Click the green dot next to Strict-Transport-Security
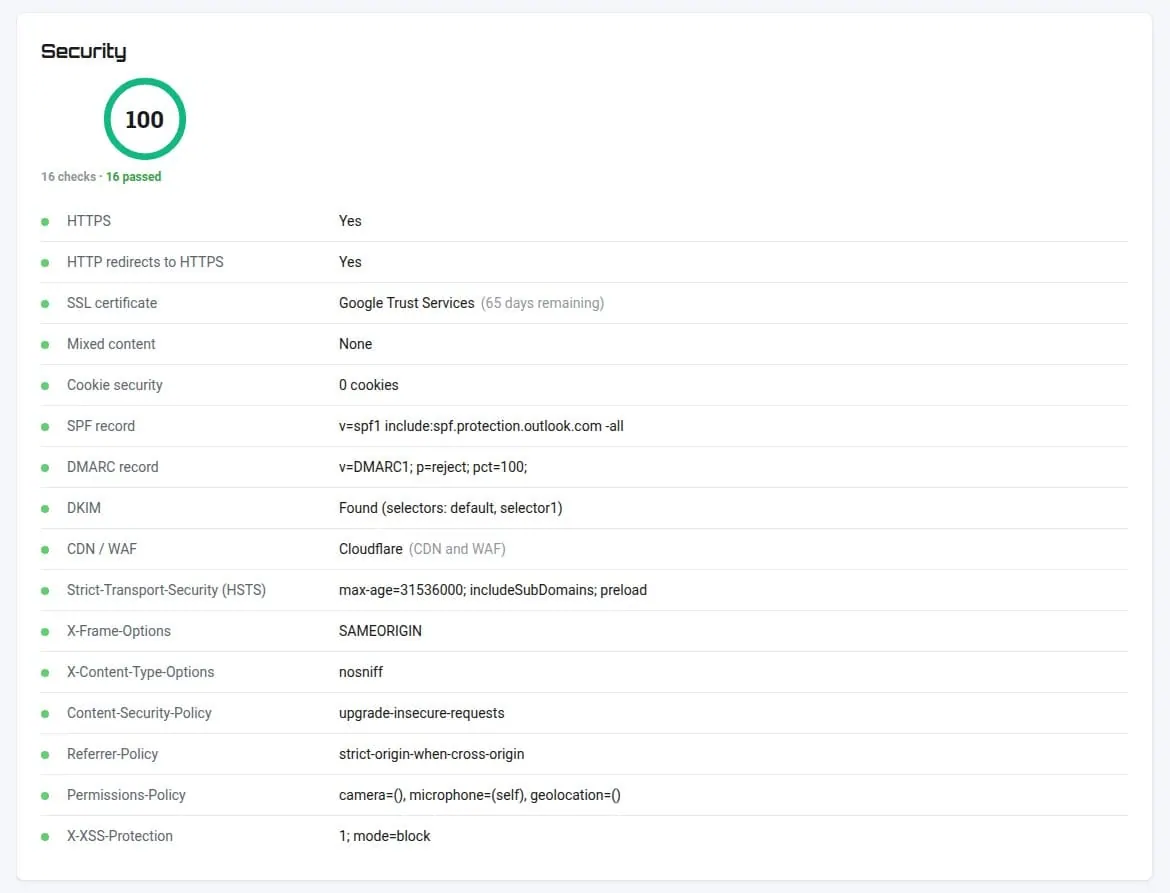1170x893 pixels. coord(45,591)
